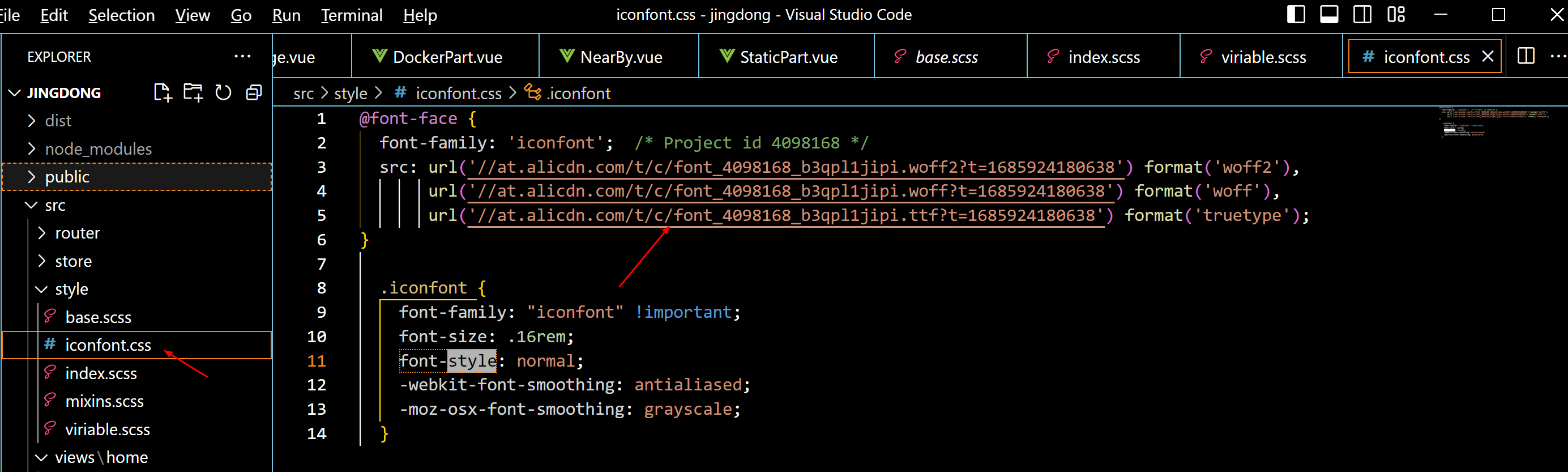Open Explorer views and more actions menu
The height and width of the screenshot is (472, 1568).
point(242,56)
